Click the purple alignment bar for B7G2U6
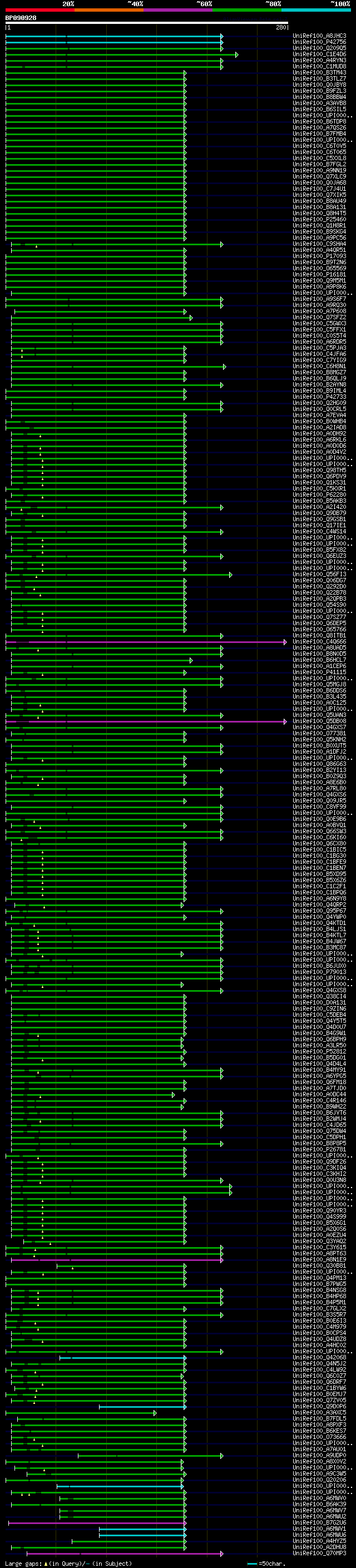This screenshot has height=1568, width=356. (x=97, y=1523)
